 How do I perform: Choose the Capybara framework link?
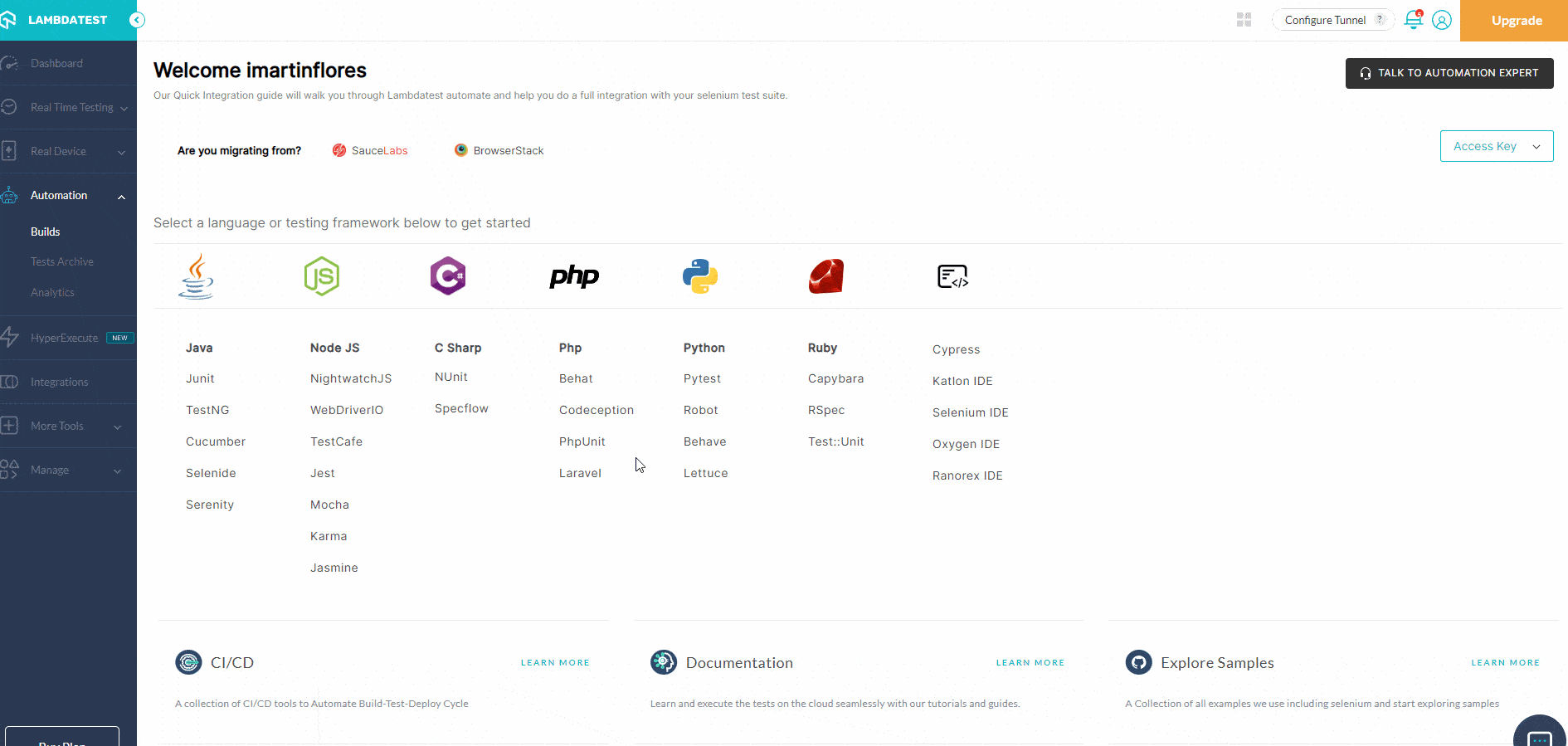click(x=835, y=378)
